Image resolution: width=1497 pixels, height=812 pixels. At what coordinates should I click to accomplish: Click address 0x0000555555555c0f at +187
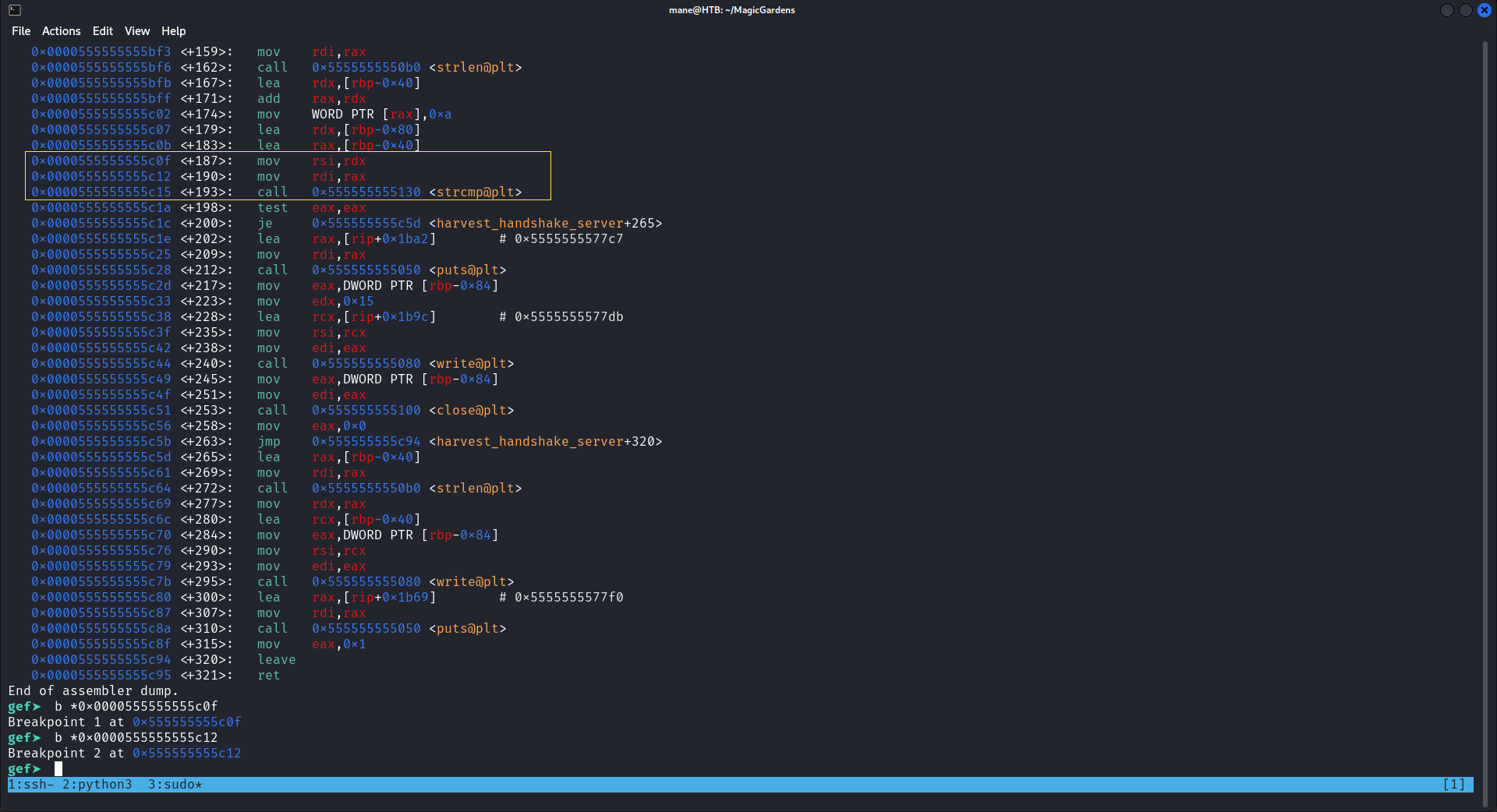(x=101, y=161)
